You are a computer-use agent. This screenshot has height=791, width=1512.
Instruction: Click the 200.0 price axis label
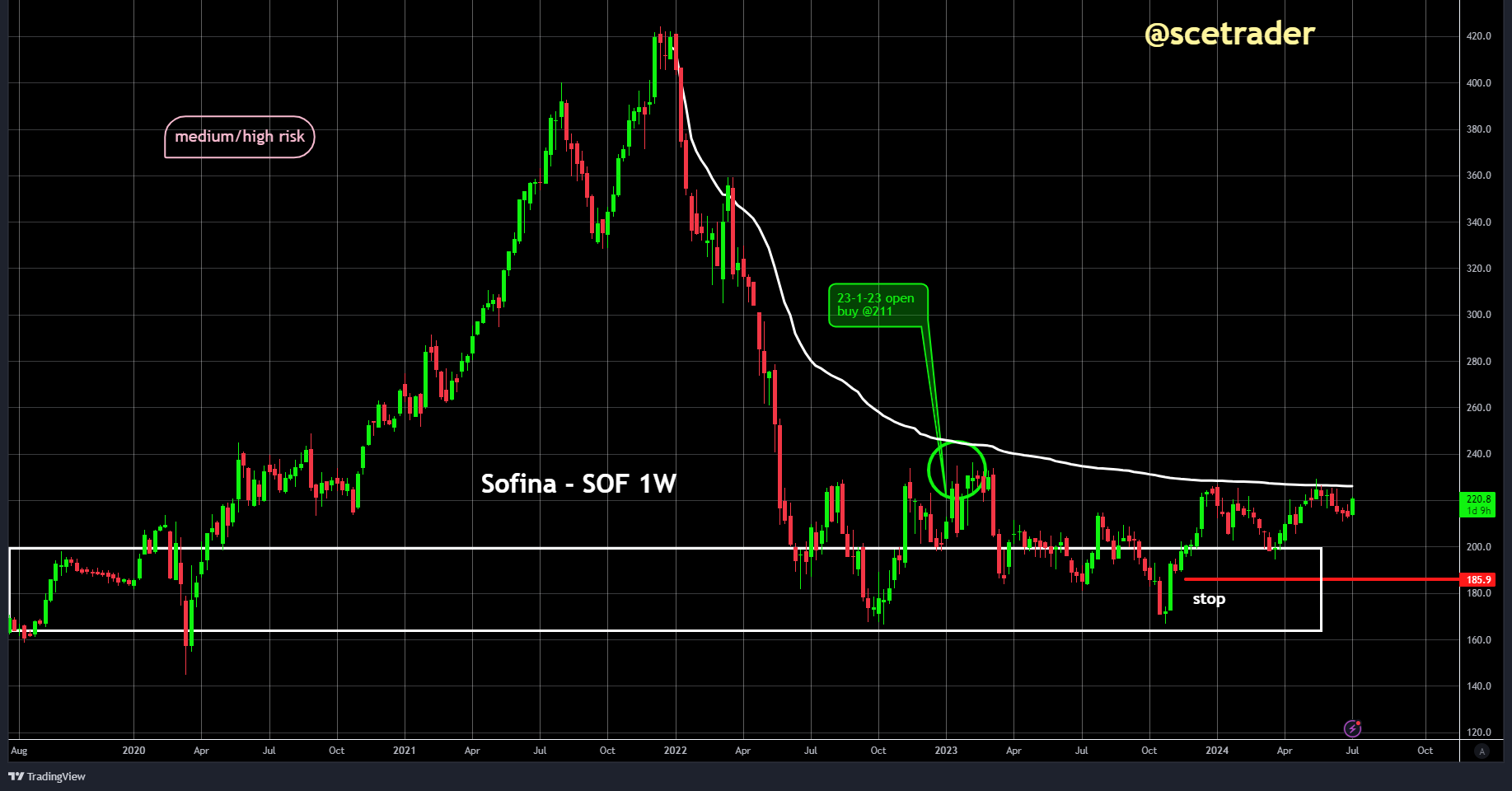tap(1478, 547)
